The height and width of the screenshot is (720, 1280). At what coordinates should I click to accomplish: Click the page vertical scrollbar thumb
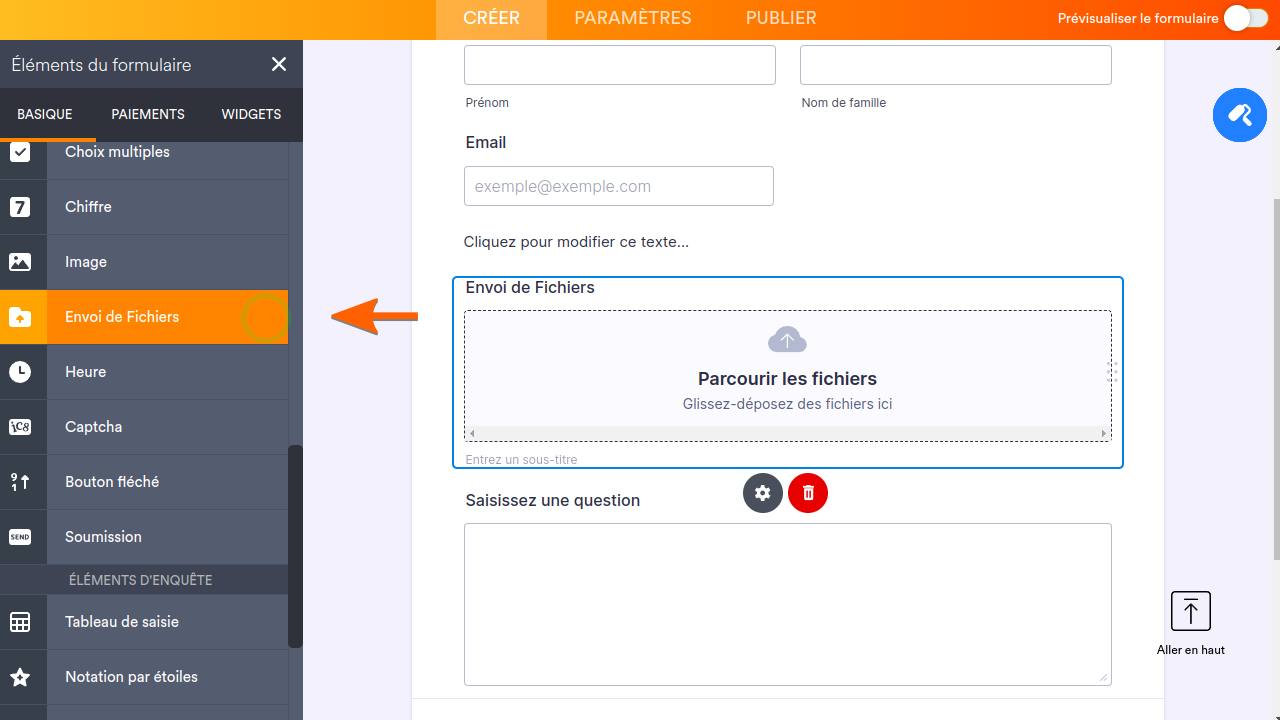click(1275, 380)
